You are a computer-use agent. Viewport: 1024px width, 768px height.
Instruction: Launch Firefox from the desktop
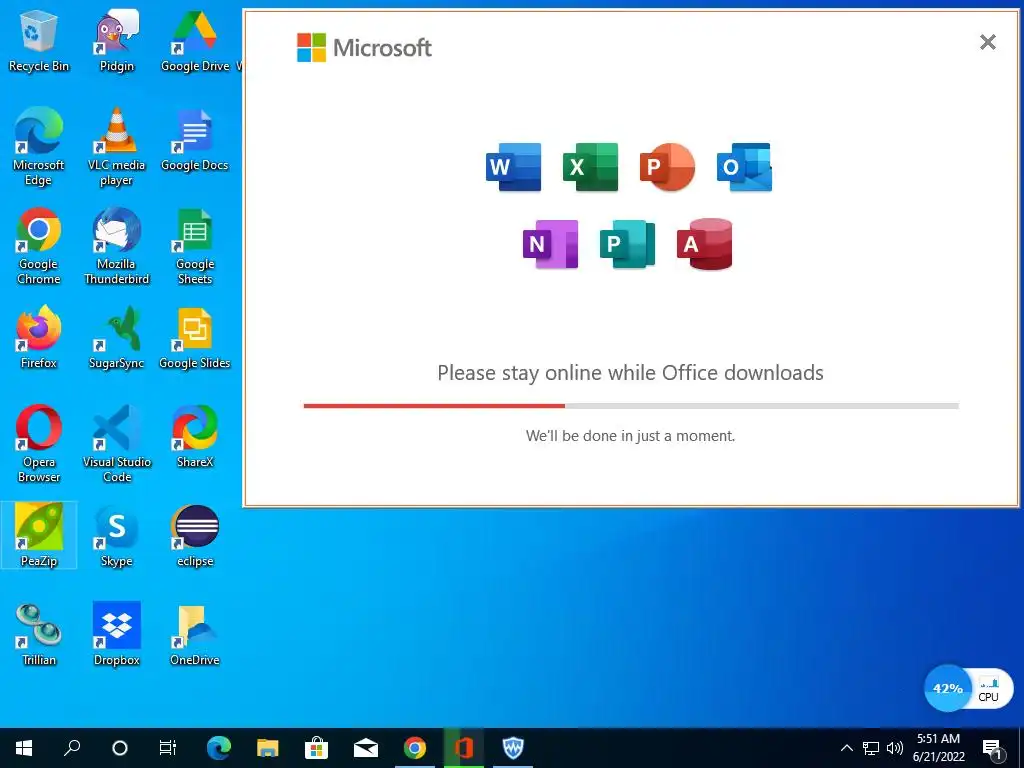click(39, 338)
